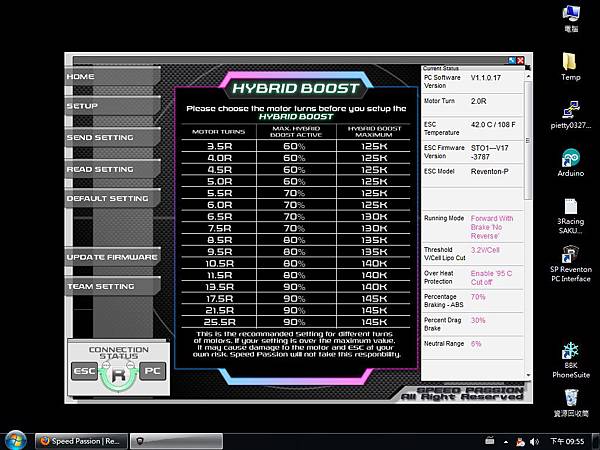The height and width of the screenshot is (450, 600).
Task: Click the Threshold value 3.2V/Cell
Action: (x=485, y=250)
